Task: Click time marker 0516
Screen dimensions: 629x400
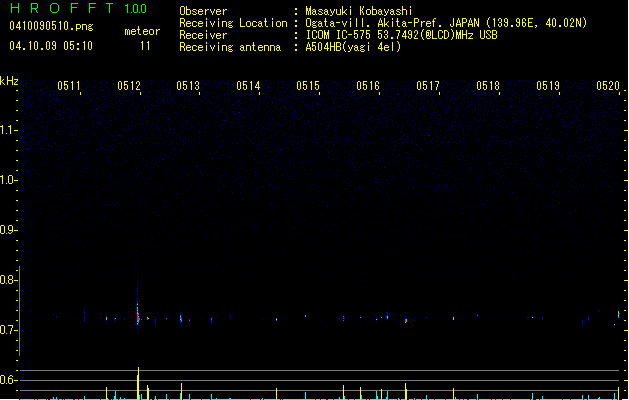Action: (368, 85)
